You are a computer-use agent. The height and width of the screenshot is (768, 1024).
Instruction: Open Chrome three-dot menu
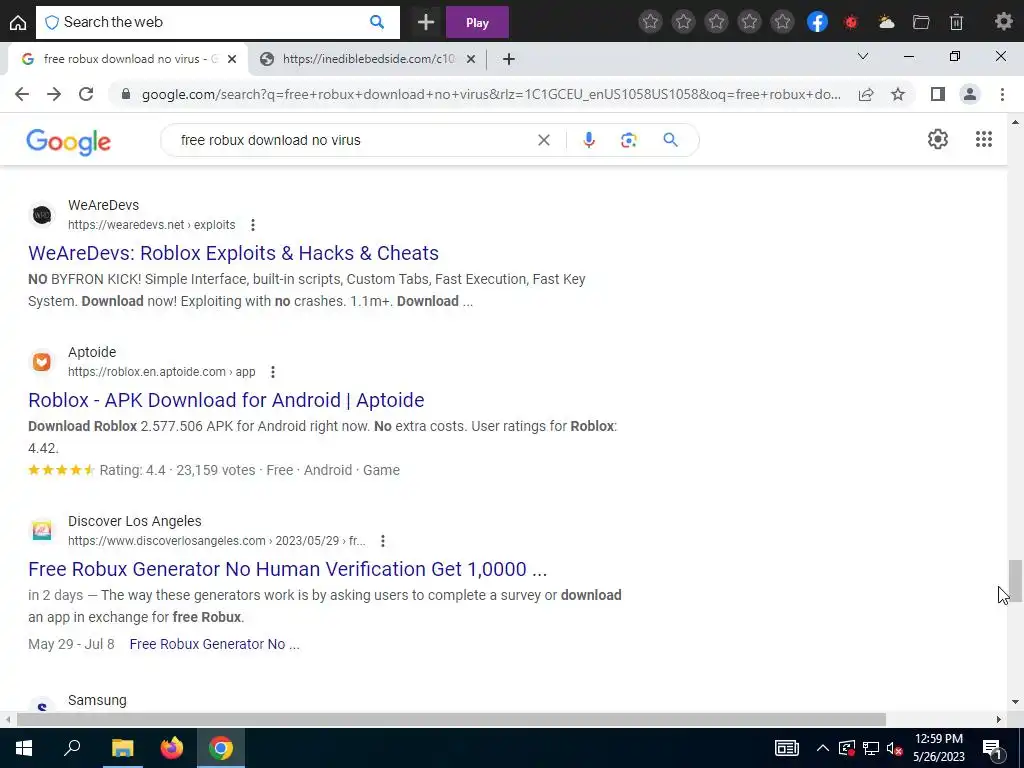click(x=1002, y=94)
